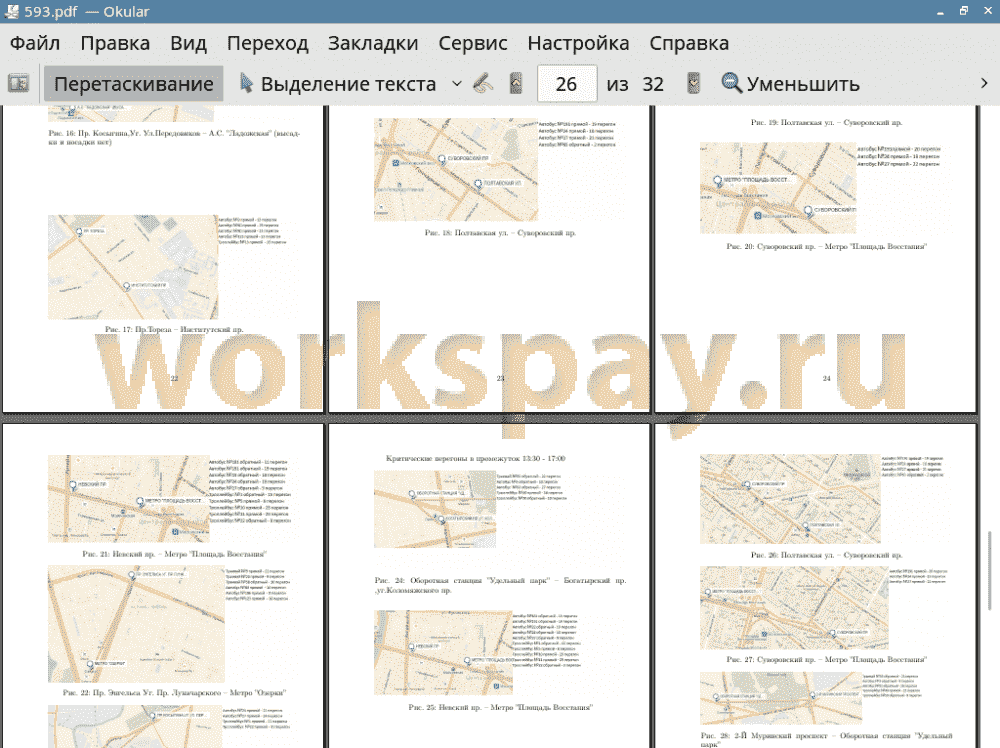Click the map above Рис. 20 caption
Image resolution: width=1000 pixels, height=748 pixels.
pos(778,188)
